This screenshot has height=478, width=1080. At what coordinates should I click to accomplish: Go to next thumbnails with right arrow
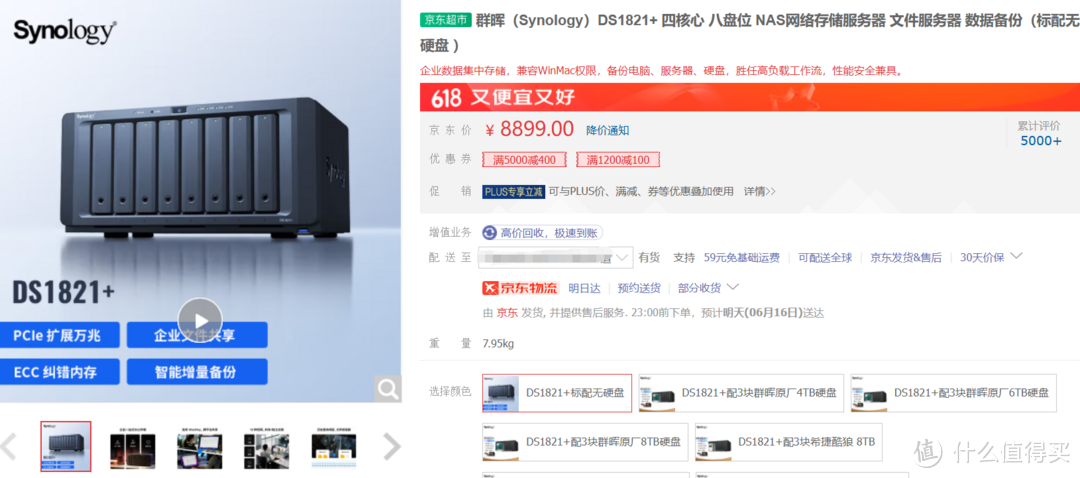[391, 446]
